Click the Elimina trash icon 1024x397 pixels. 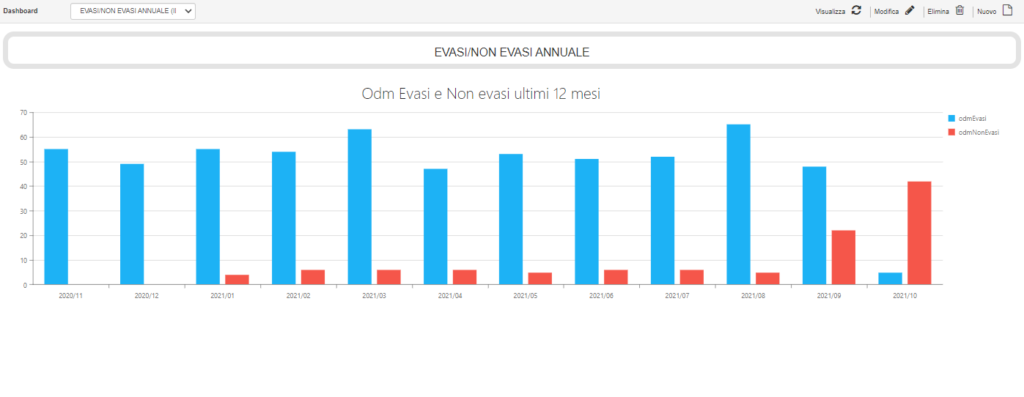click(x=959, y=10)
